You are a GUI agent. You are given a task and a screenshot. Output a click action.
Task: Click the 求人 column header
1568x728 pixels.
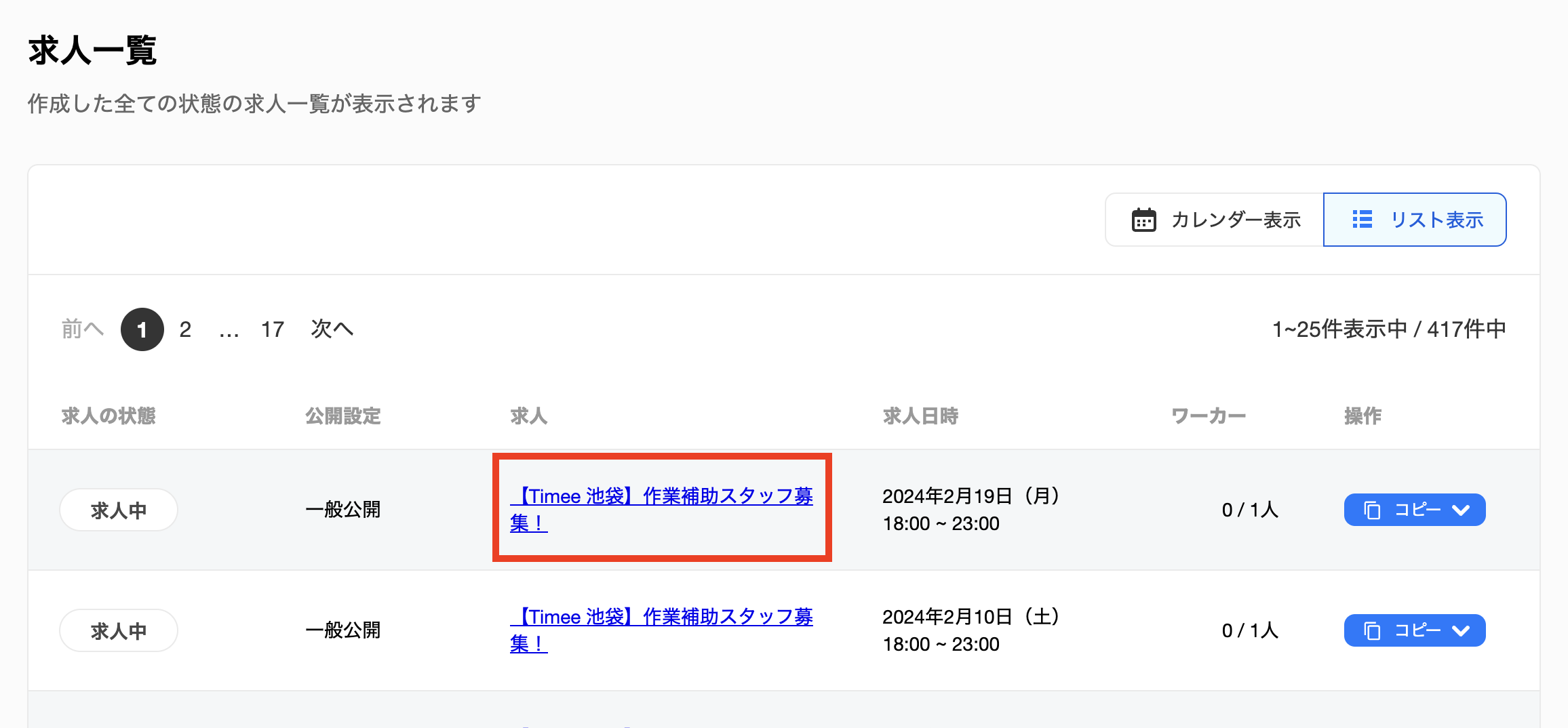529,416
